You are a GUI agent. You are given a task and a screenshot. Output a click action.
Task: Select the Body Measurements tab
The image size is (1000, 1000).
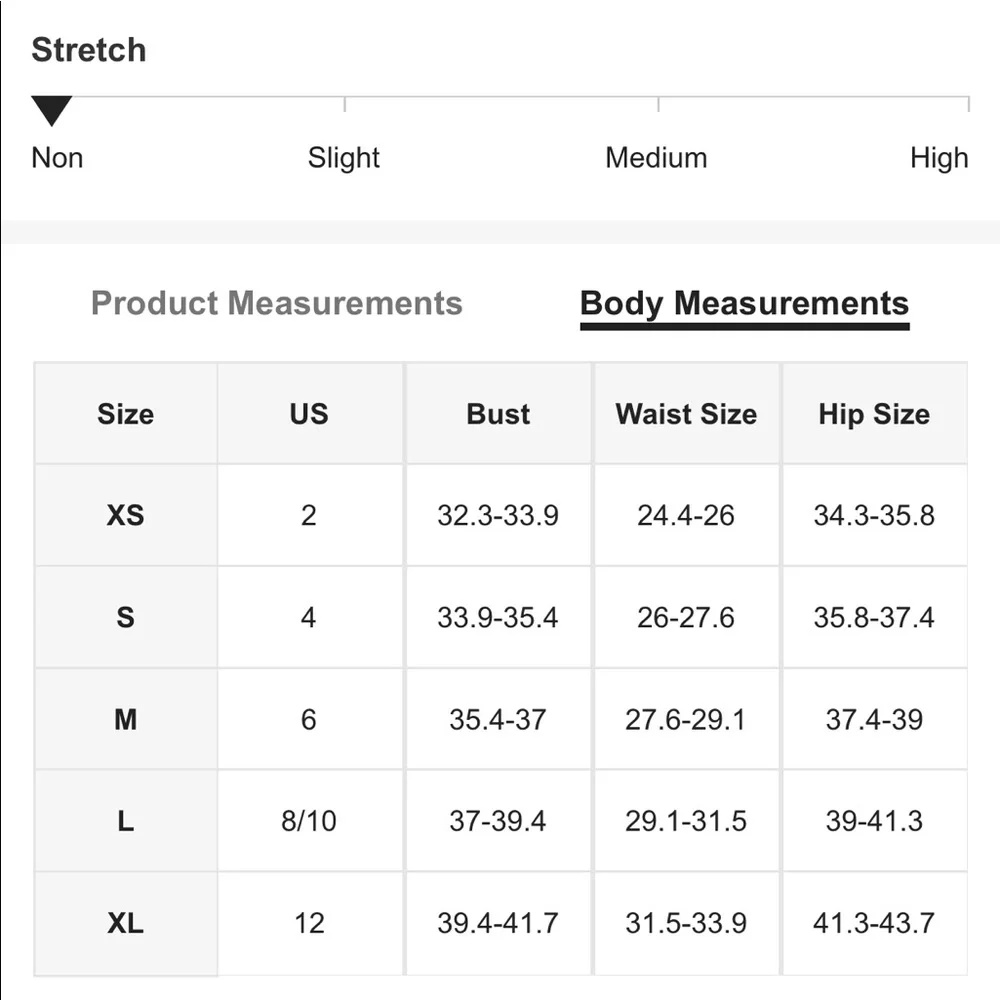tap(744, 304)
